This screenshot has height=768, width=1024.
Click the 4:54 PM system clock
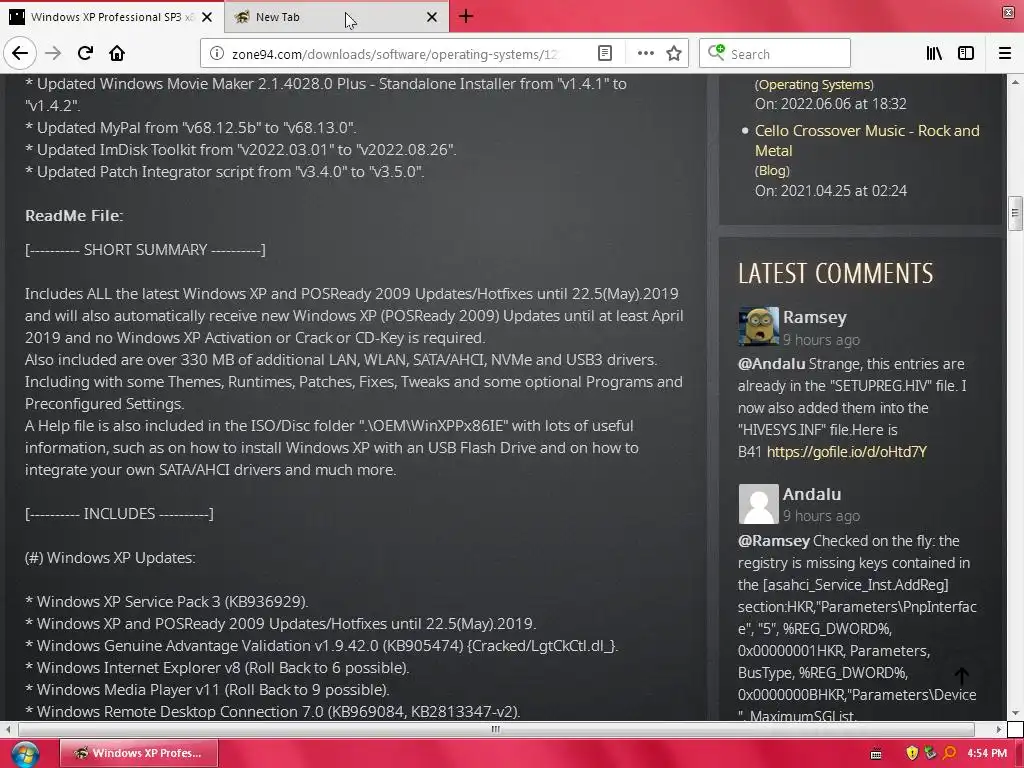(987, 753)
